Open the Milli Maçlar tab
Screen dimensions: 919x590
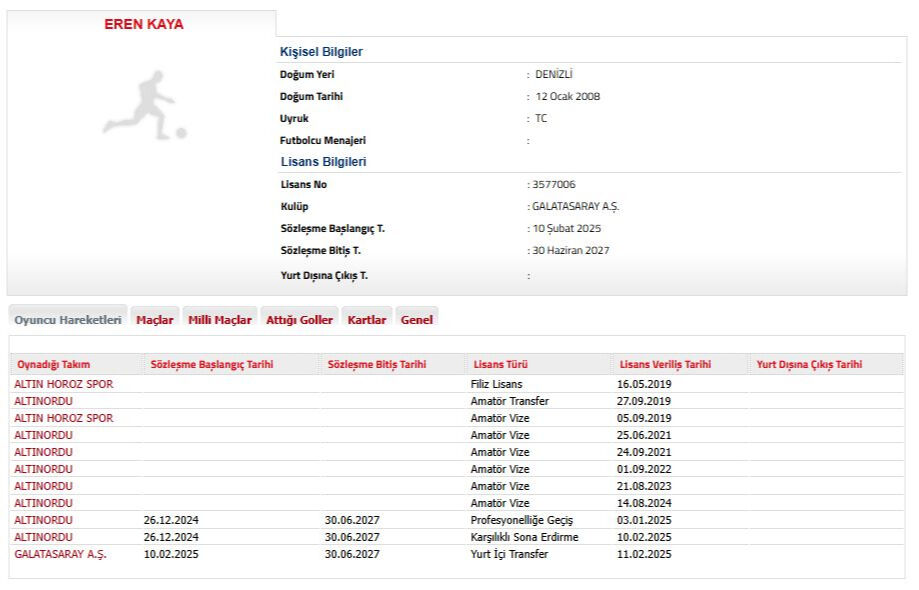tap(220, 320)
